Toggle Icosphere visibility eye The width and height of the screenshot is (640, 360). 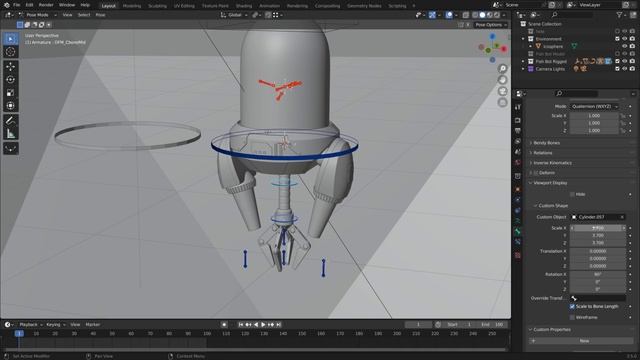(x=624, y=46)
